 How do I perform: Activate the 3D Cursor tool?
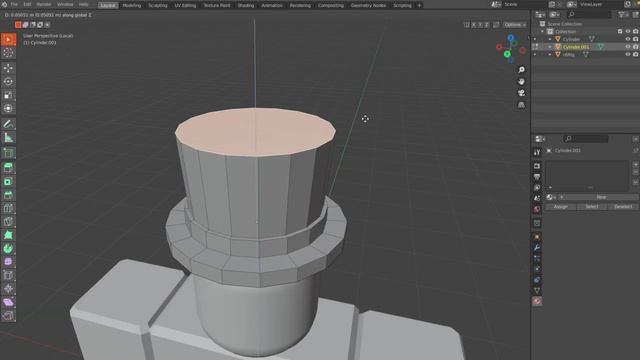(x=8, y=53)
